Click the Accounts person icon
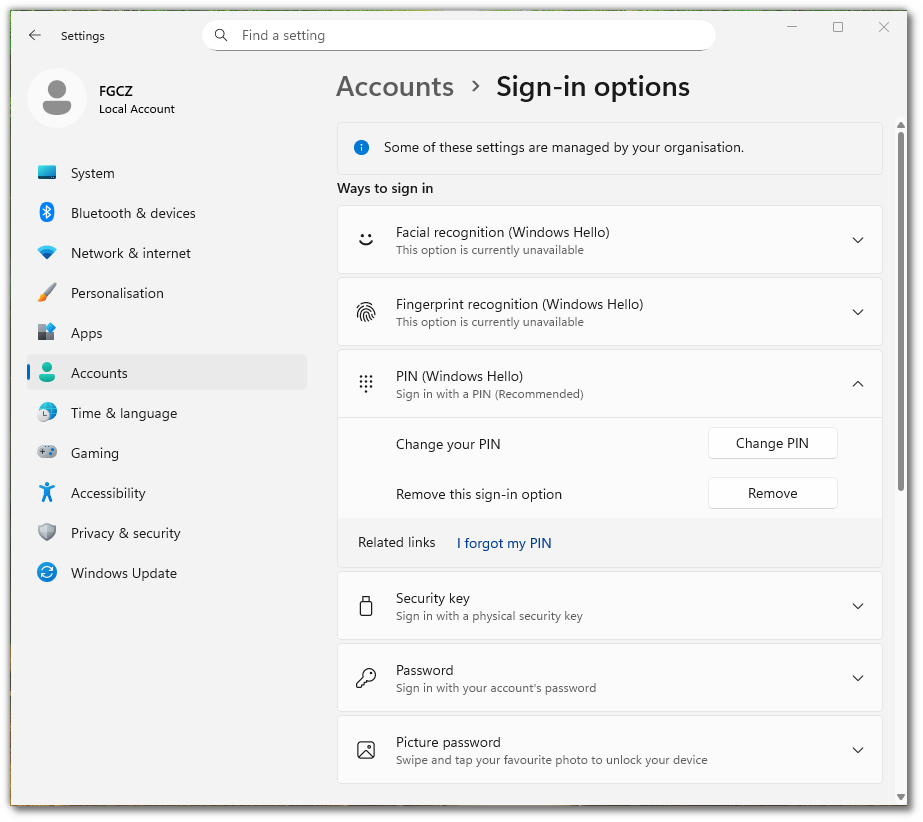923x822 pixels. [47, 373]
